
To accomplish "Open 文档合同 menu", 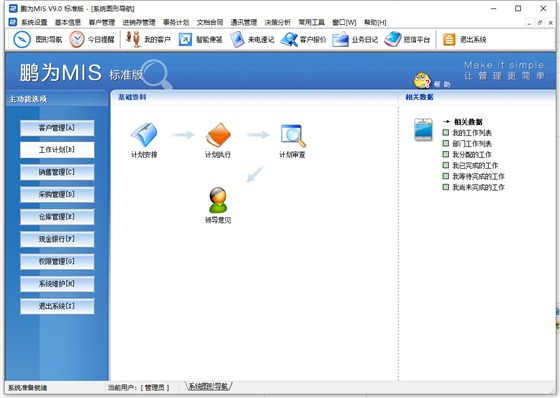I will [x=210, y=23].
